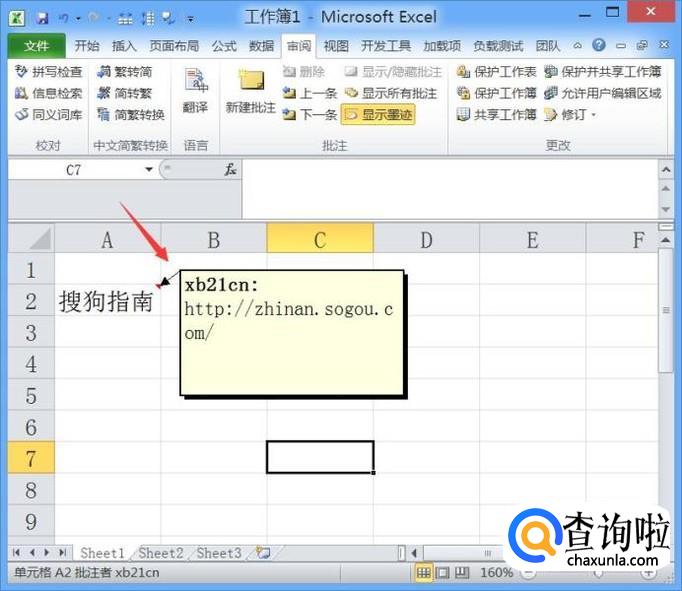Click inside the formula bar

click(449, 188)
